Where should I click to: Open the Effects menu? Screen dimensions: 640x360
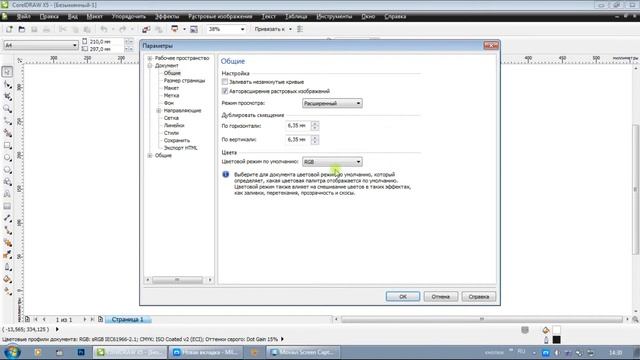tap(167, 16)
